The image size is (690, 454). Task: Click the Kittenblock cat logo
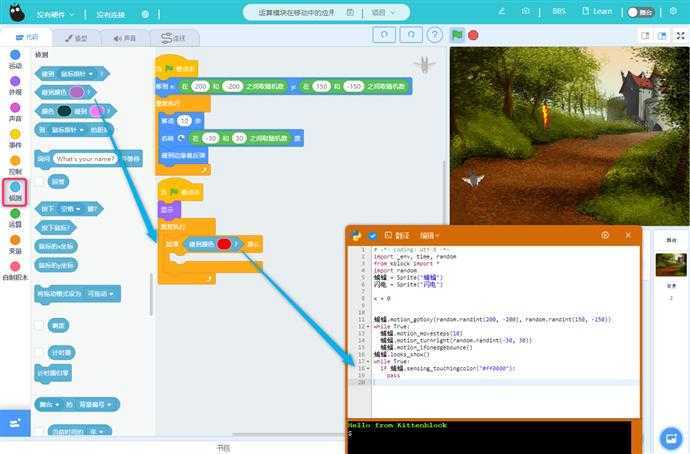coord(17,13)
